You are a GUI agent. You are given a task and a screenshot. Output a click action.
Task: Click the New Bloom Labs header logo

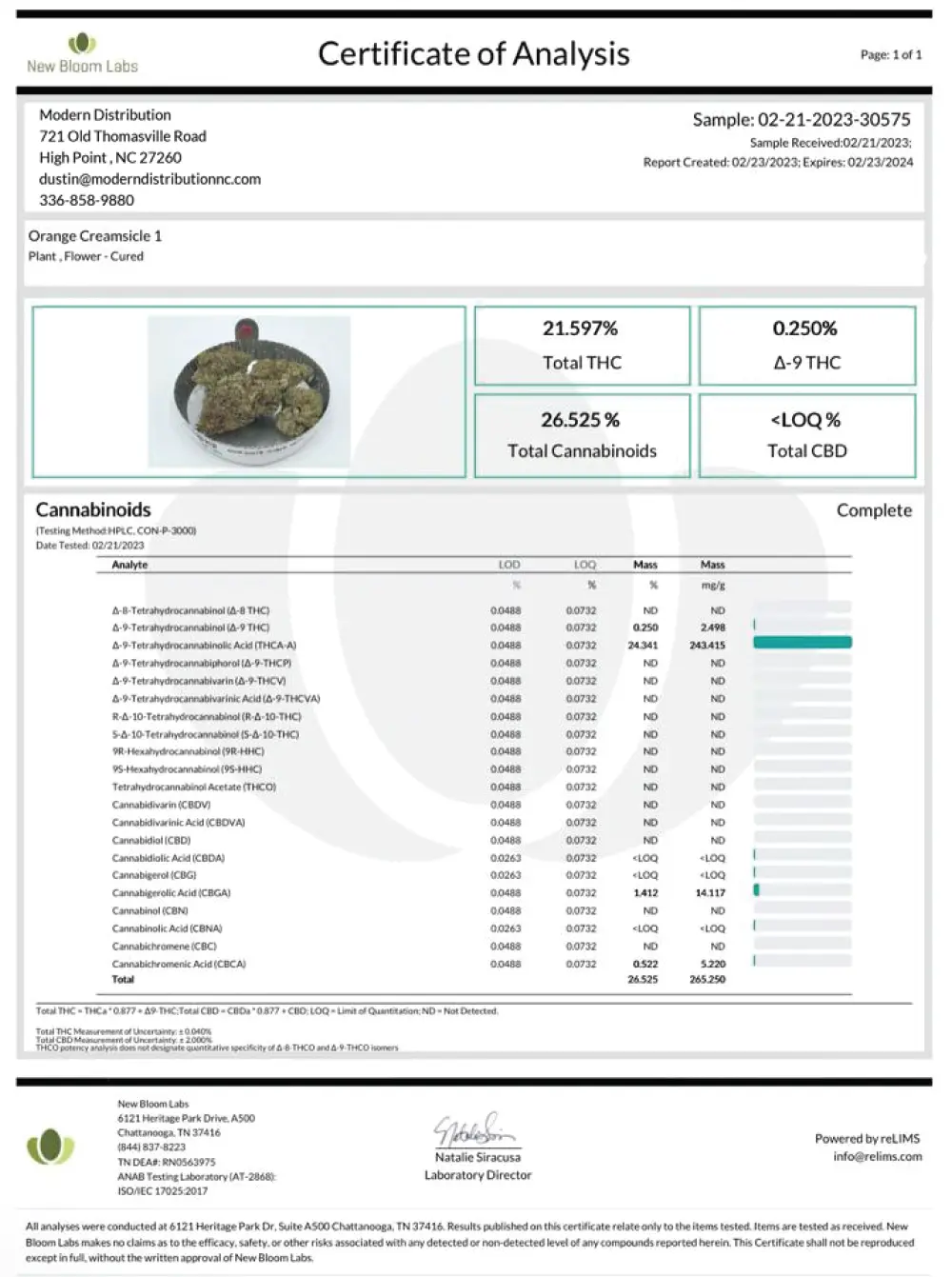[82, 53]
